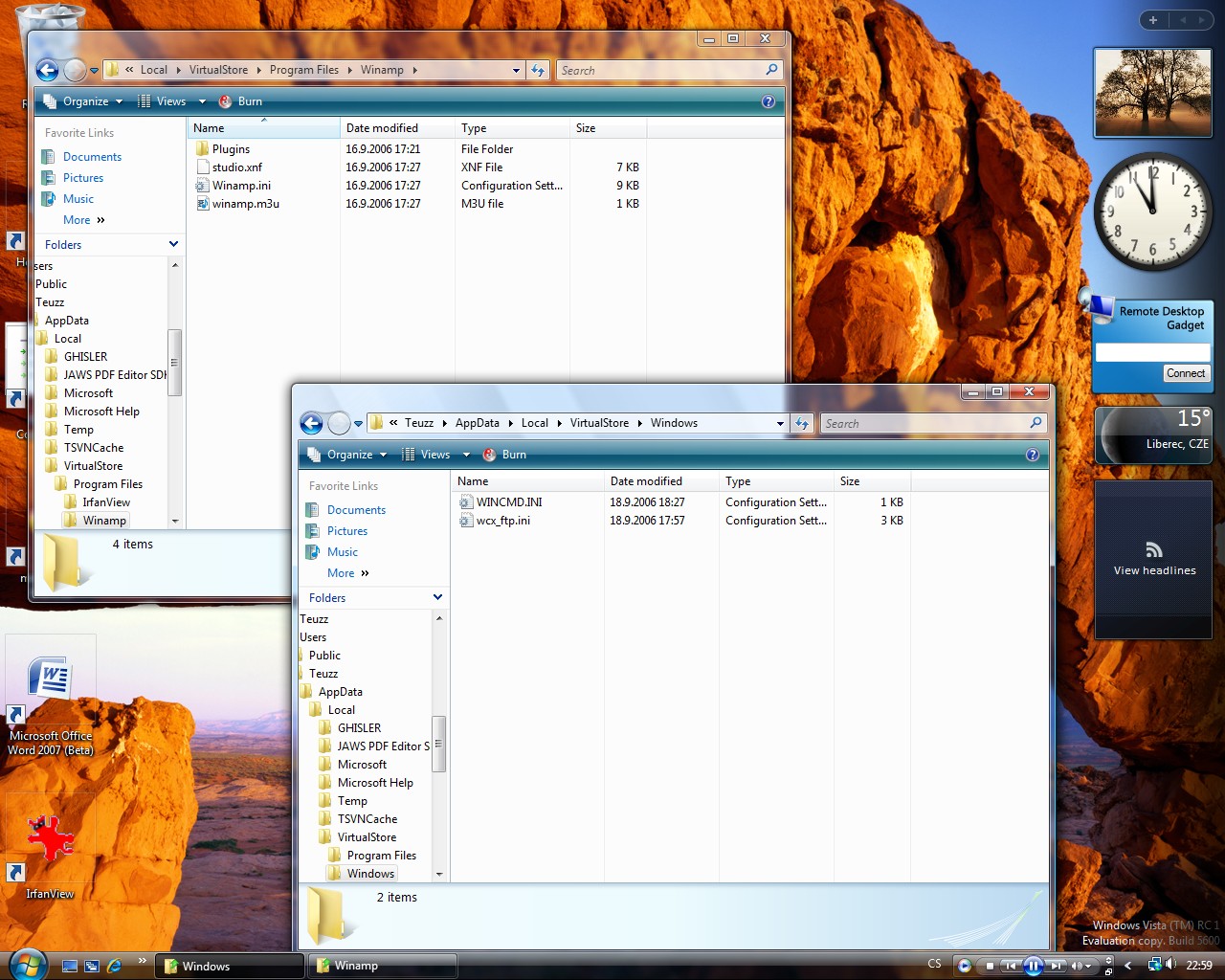
Task: Go back in the Winamp Explorer window
Action: coord(47,70)
